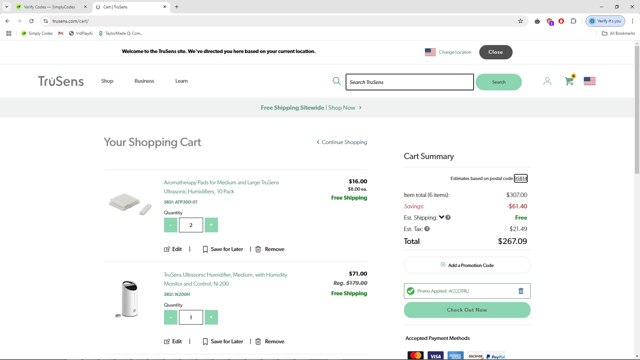View site information icon in address bar
This screenshot has width=640, height=360.
coord(46,21)
